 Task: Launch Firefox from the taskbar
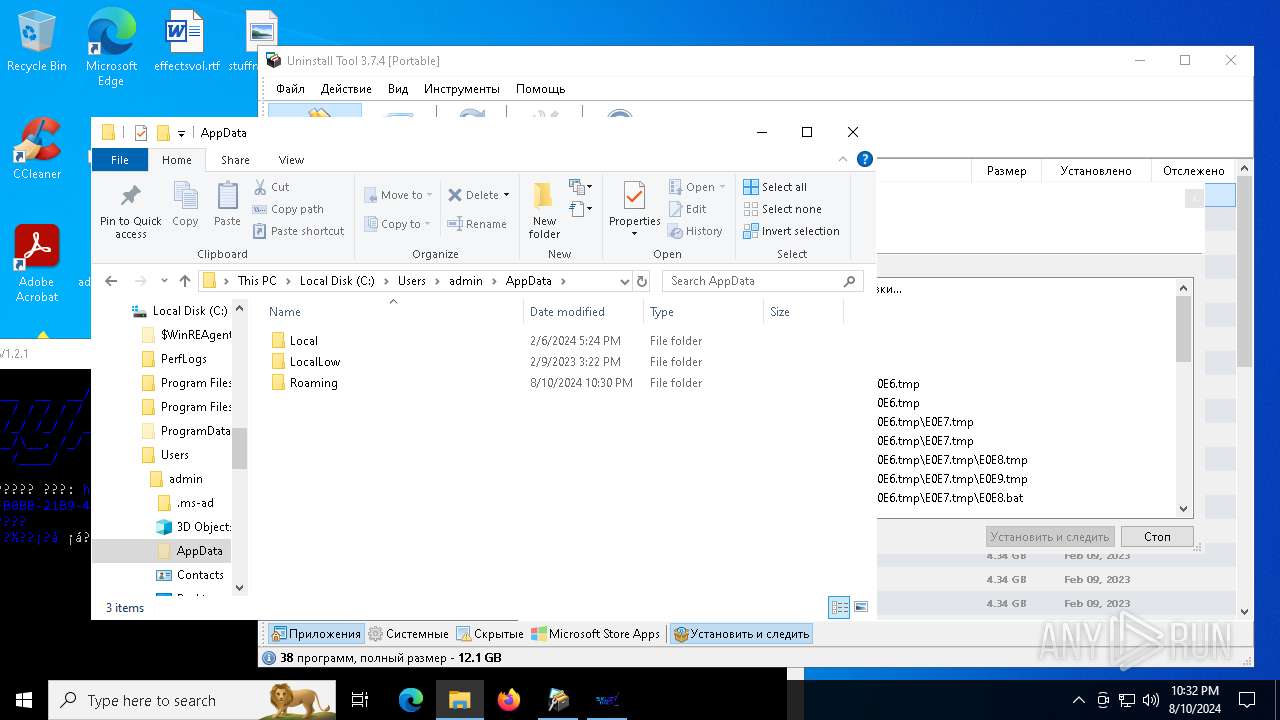click(509, 700)
